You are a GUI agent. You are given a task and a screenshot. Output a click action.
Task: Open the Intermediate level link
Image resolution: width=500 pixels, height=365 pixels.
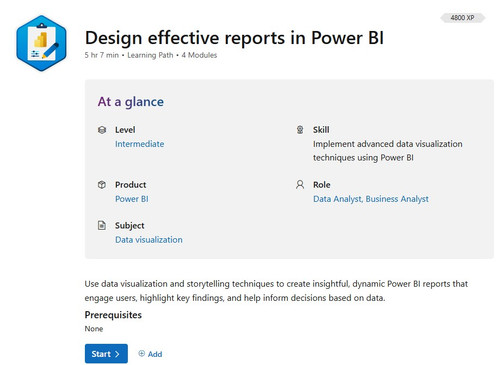140,144
